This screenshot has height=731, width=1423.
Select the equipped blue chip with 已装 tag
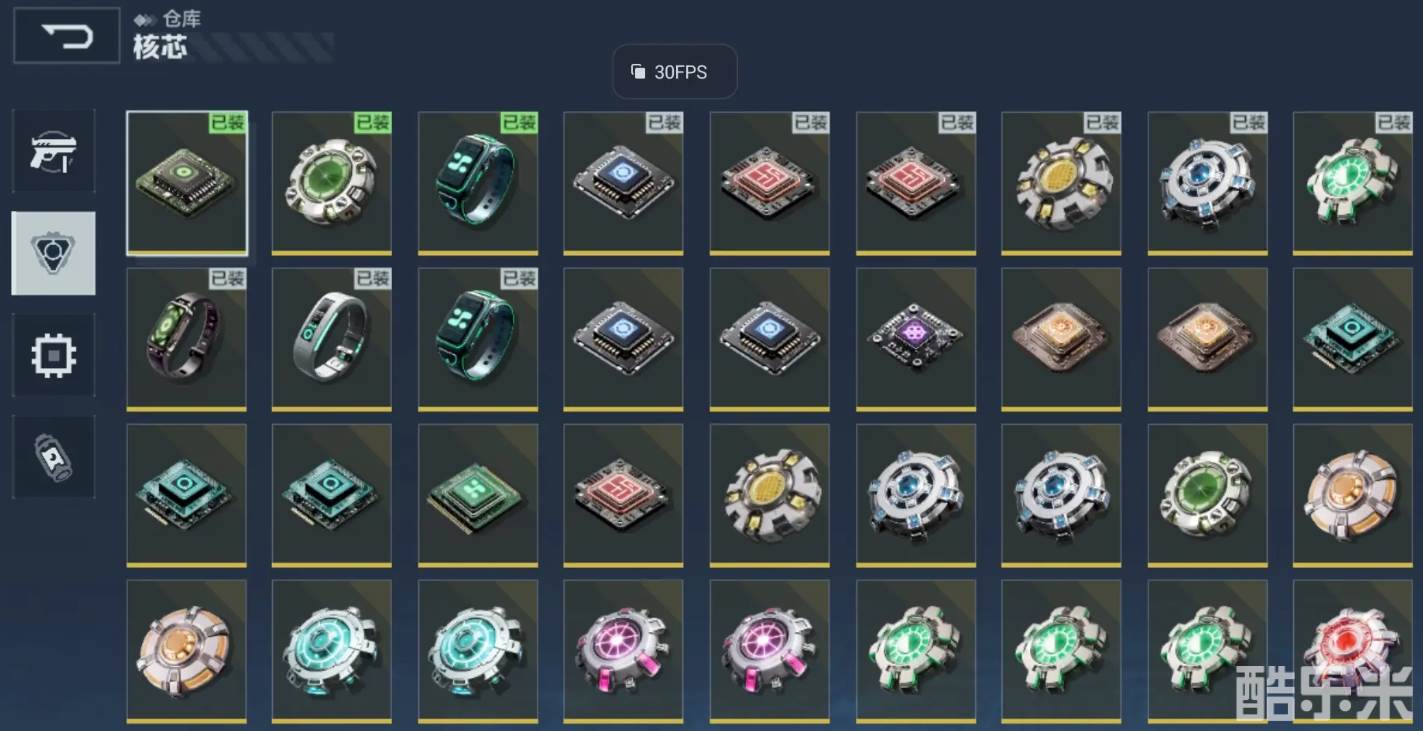point(624,183)
